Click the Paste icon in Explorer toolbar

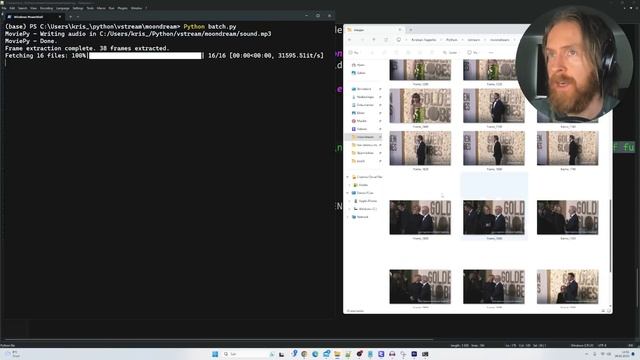[x=396, y=53]
